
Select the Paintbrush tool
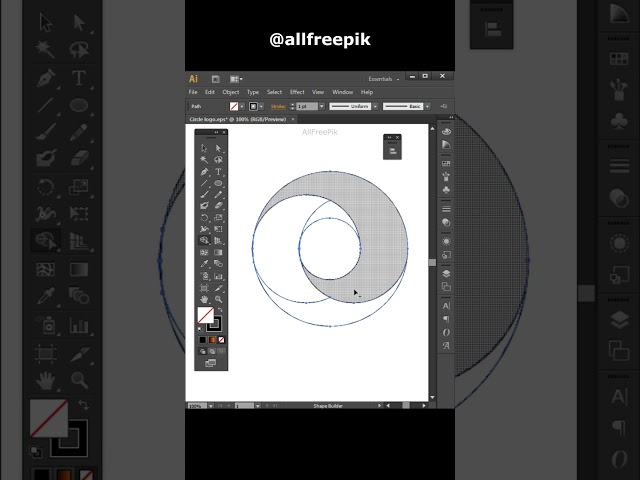point(204,195)
